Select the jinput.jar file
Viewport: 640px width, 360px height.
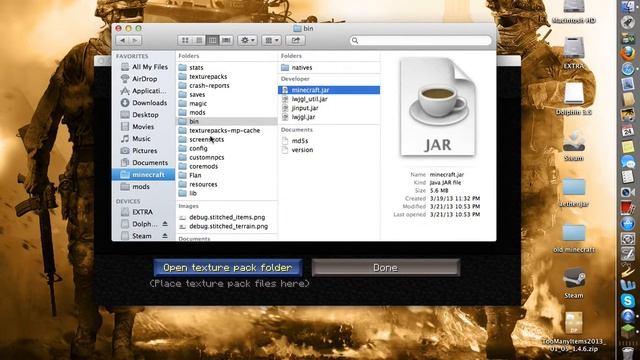pos(300,108)
